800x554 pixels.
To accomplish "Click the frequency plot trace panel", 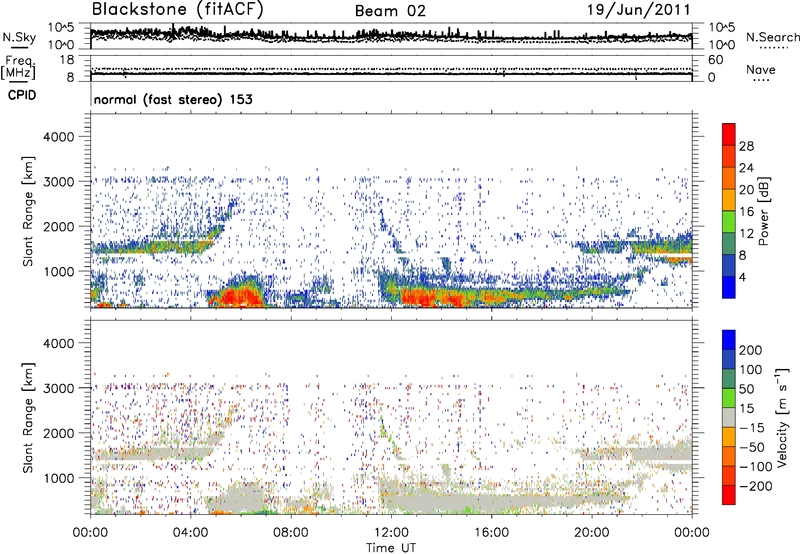I will 391,69.
